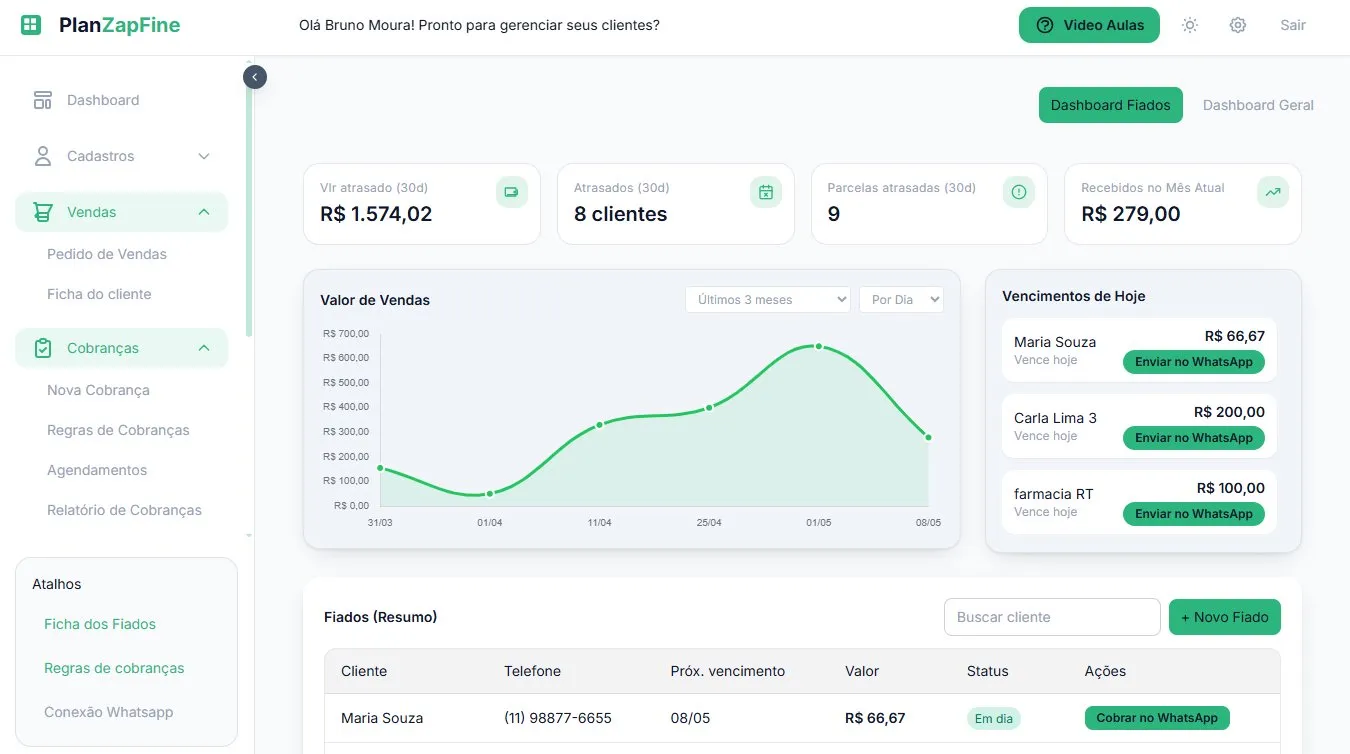This screenshot has width=1350, height=754.
Task: Click the Cadastros person icon
Action: coord(42,156)
